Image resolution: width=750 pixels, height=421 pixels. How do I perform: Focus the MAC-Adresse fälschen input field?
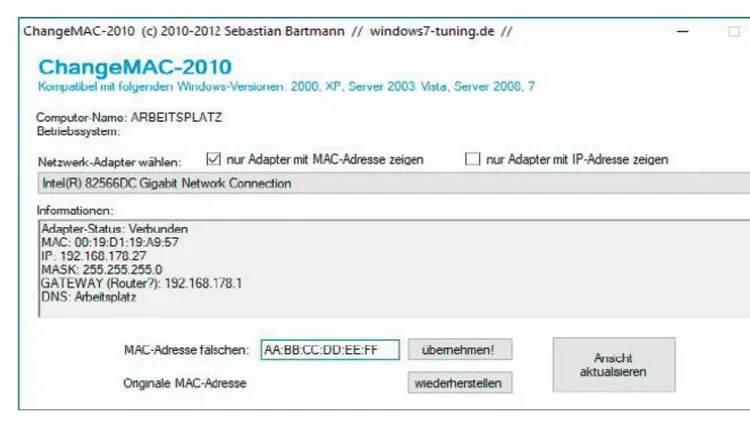pyautogui.click(x=330, y=350)
